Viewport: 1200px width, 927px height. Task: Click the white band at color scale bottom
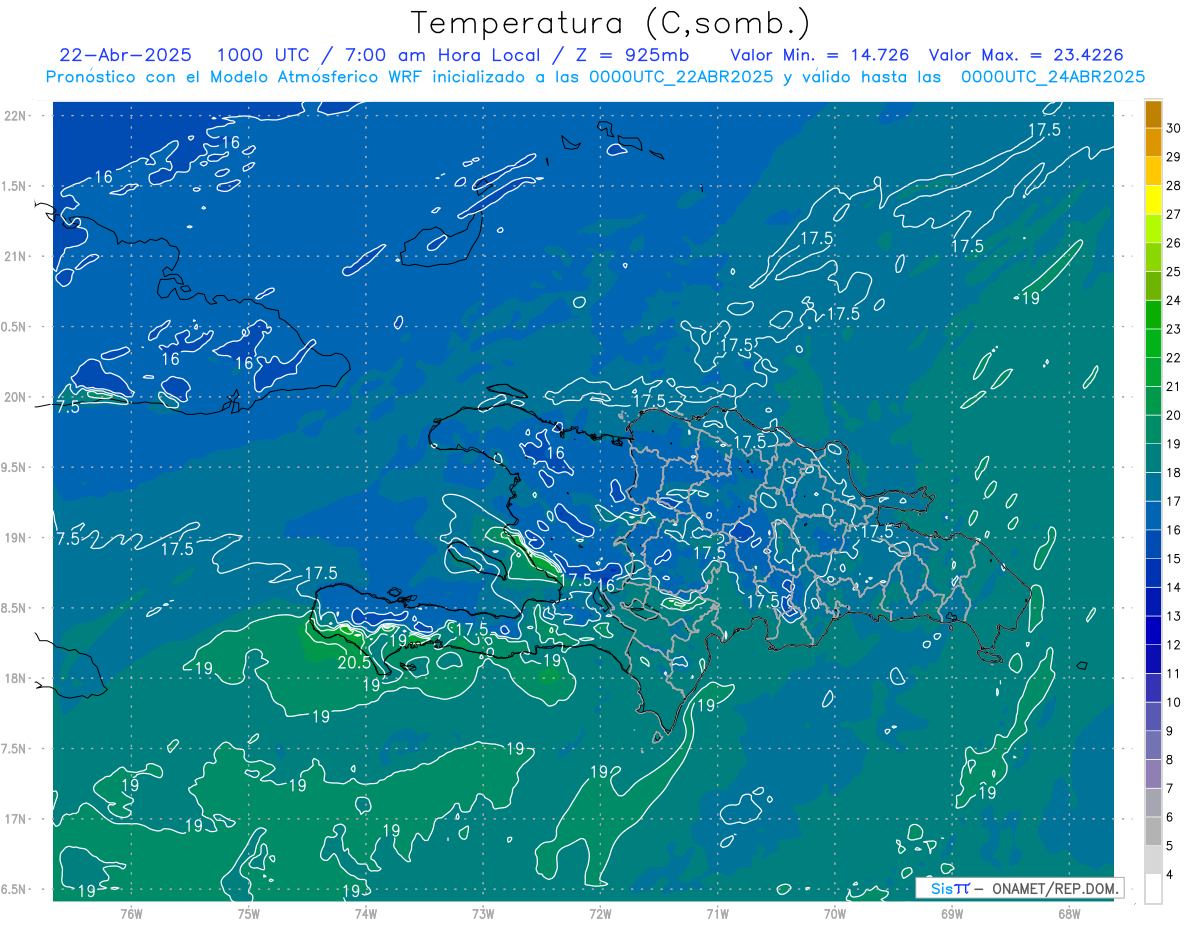pos(1153,889)
